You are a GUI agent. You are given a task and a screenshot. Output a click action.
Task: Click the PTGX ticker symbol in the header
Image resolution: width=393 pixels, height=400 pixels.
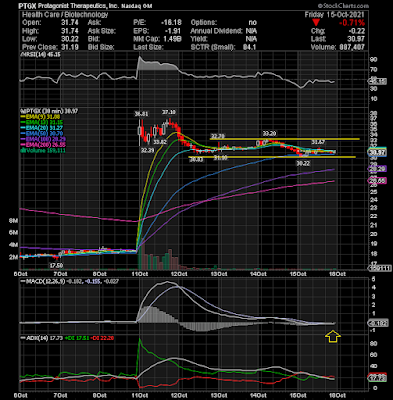coord(27,6)
